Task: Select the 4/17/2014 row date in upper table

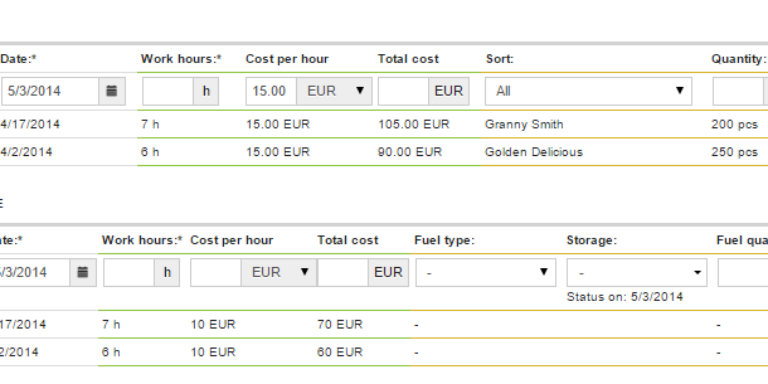Action: pos(30,124)
